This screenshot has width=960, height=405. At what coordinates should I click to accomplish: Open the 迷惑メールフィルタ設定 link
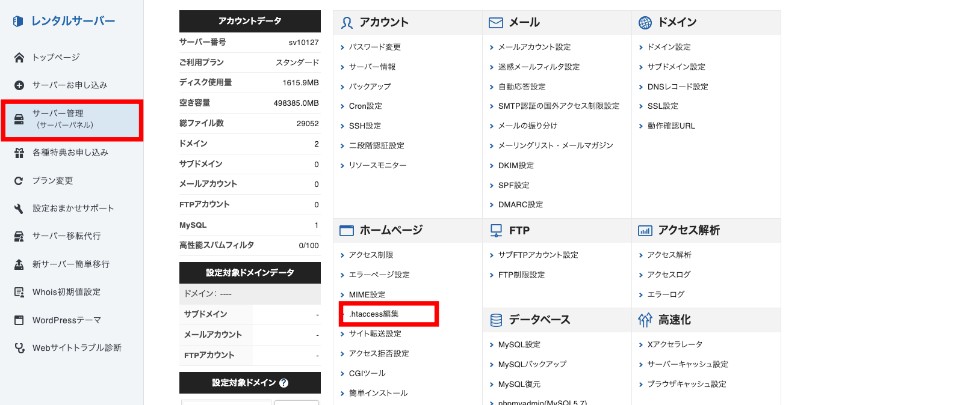[x=539, y=67]
